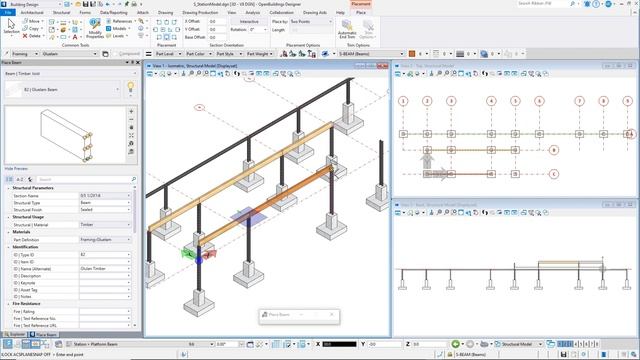The width and height of the screenshot is (640, 360).
Task: Click the search icon in properties filter
Action: 133,179
